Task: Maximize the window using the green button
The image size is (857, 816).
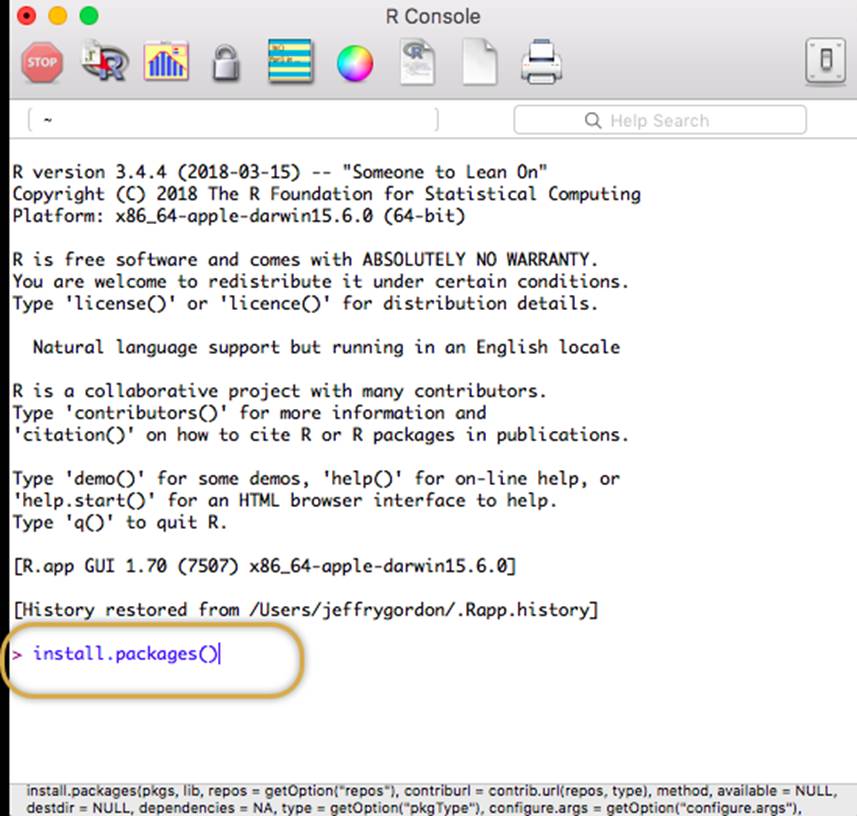Action: [89, 16]
